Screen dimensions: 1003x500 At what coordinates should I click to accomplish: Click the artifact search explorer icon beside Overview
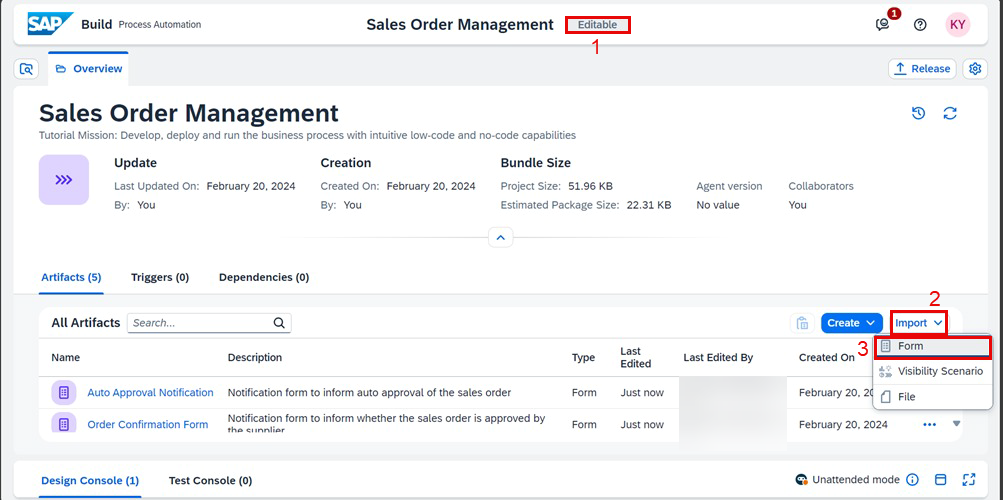26,69
